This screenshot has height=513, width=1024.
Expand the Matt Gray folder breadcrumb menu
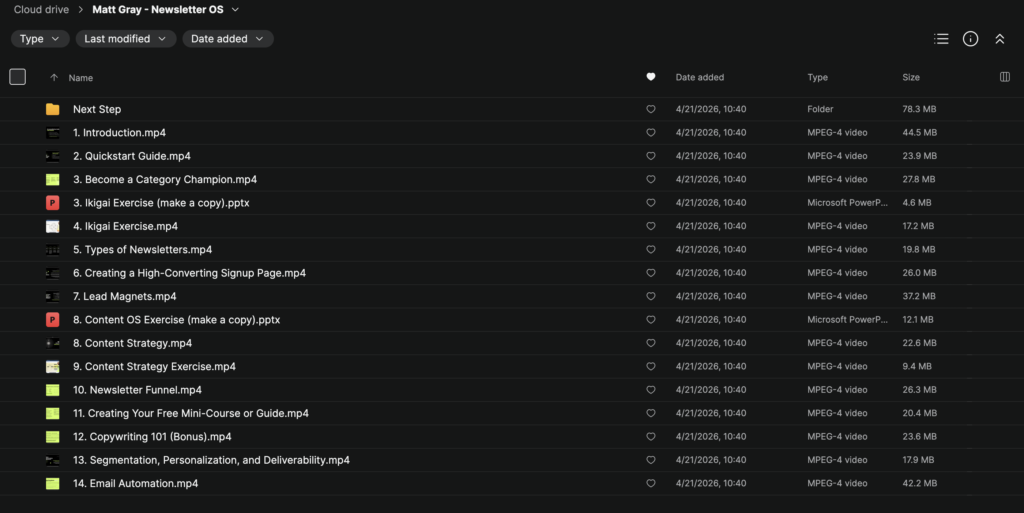[x=235, y=10]
